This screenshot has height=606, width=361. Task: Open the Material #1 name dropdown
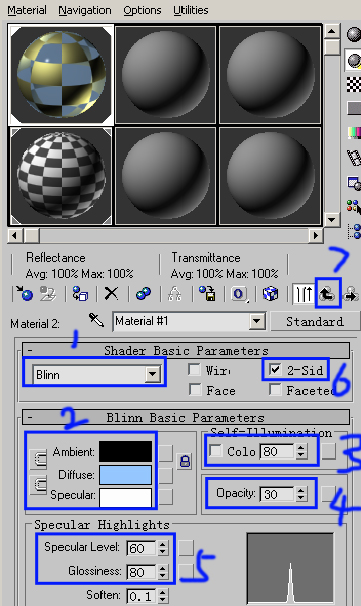pos(257,321)
